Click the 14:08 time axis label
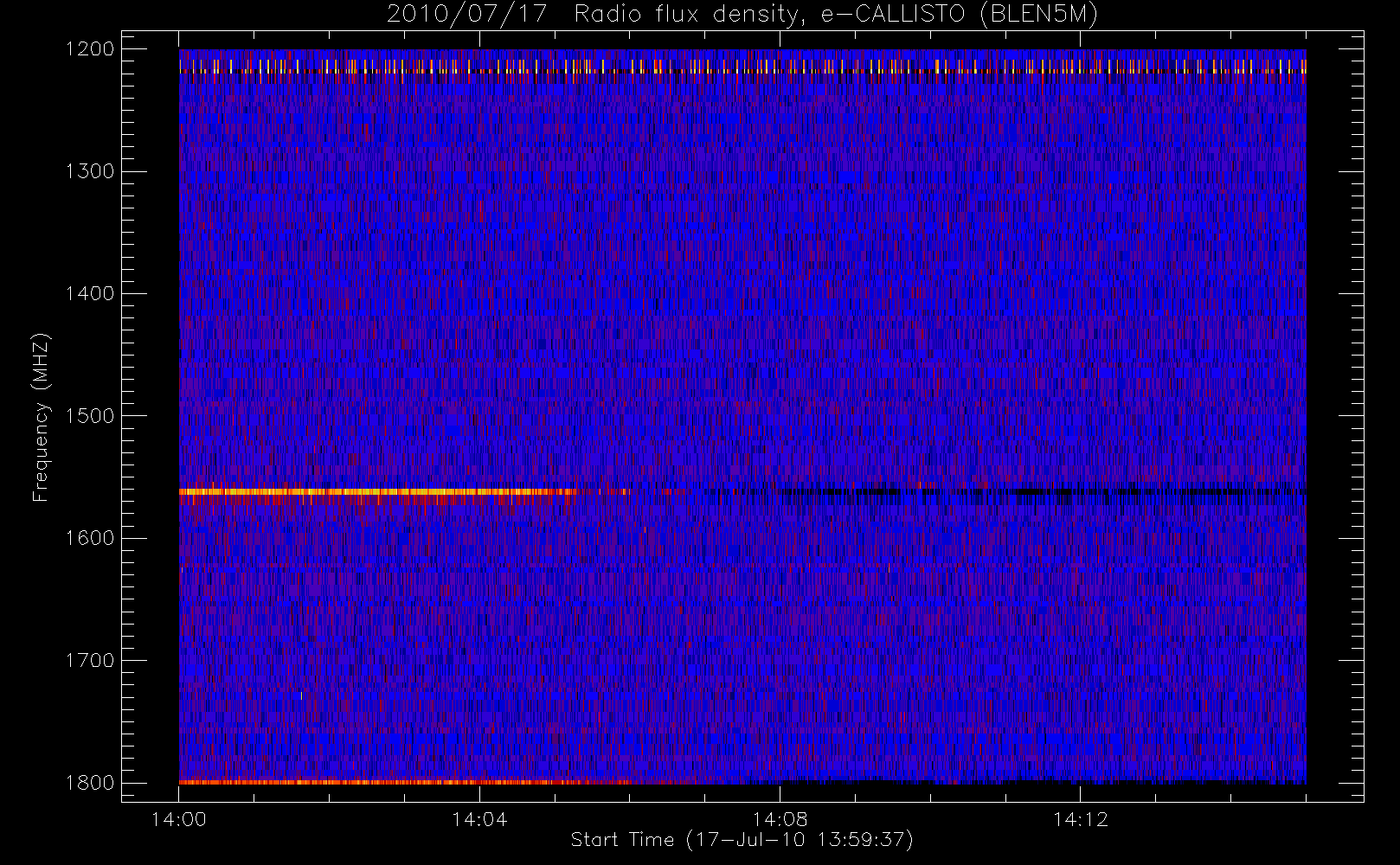This screenshot has height=865, width=1400. pos(780,820)
